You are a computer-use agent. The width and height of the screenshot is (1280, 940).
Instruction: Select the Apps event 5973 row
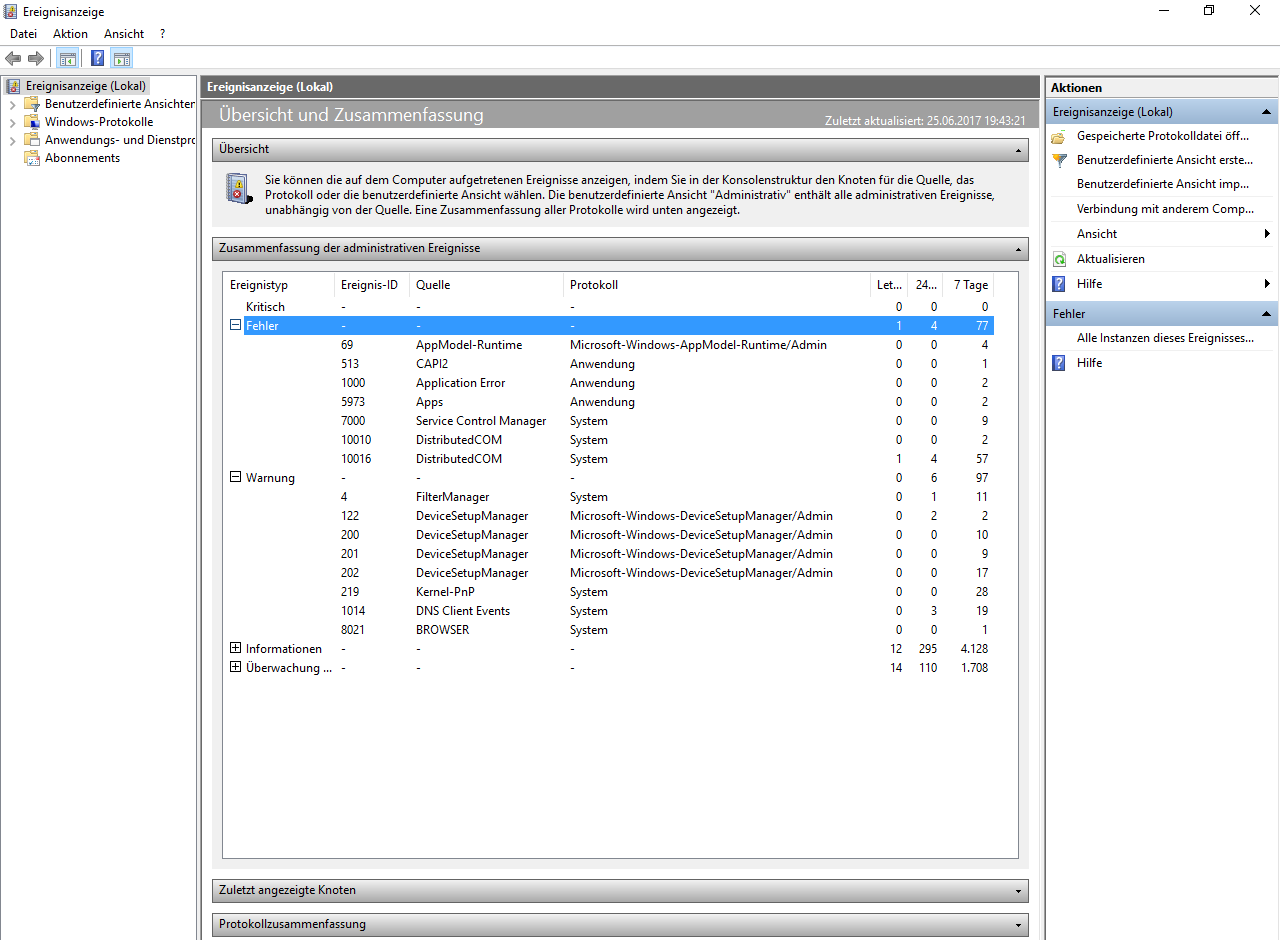[x=610, y=402]
